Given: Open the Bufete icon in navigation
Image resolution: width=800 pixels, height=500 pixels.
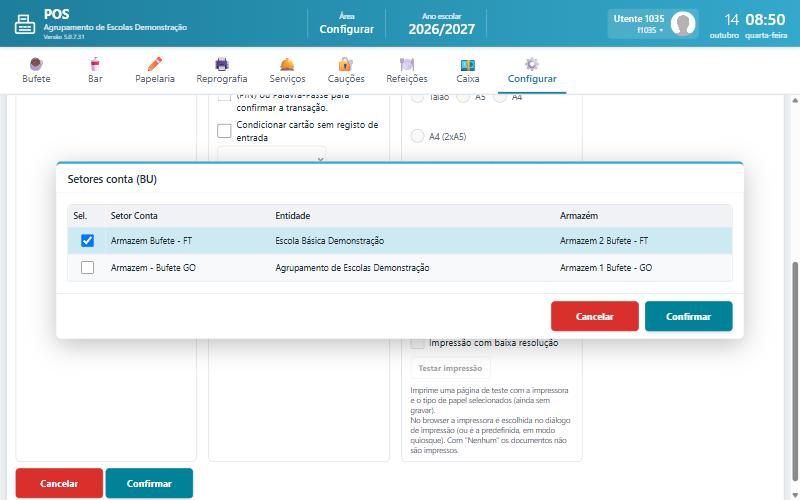Looking at the screenshot, I should coord(36,64).
